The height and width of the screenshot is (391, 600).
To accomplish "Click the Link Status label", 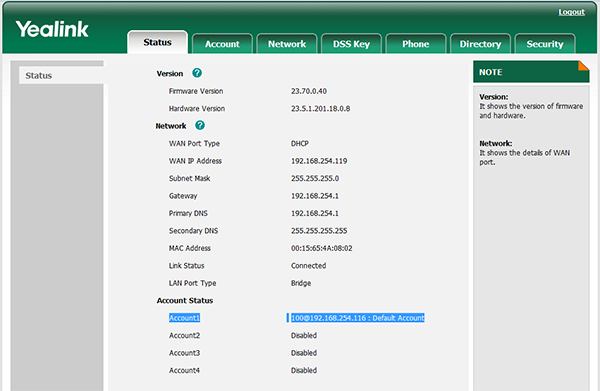I will click(187, 266).
